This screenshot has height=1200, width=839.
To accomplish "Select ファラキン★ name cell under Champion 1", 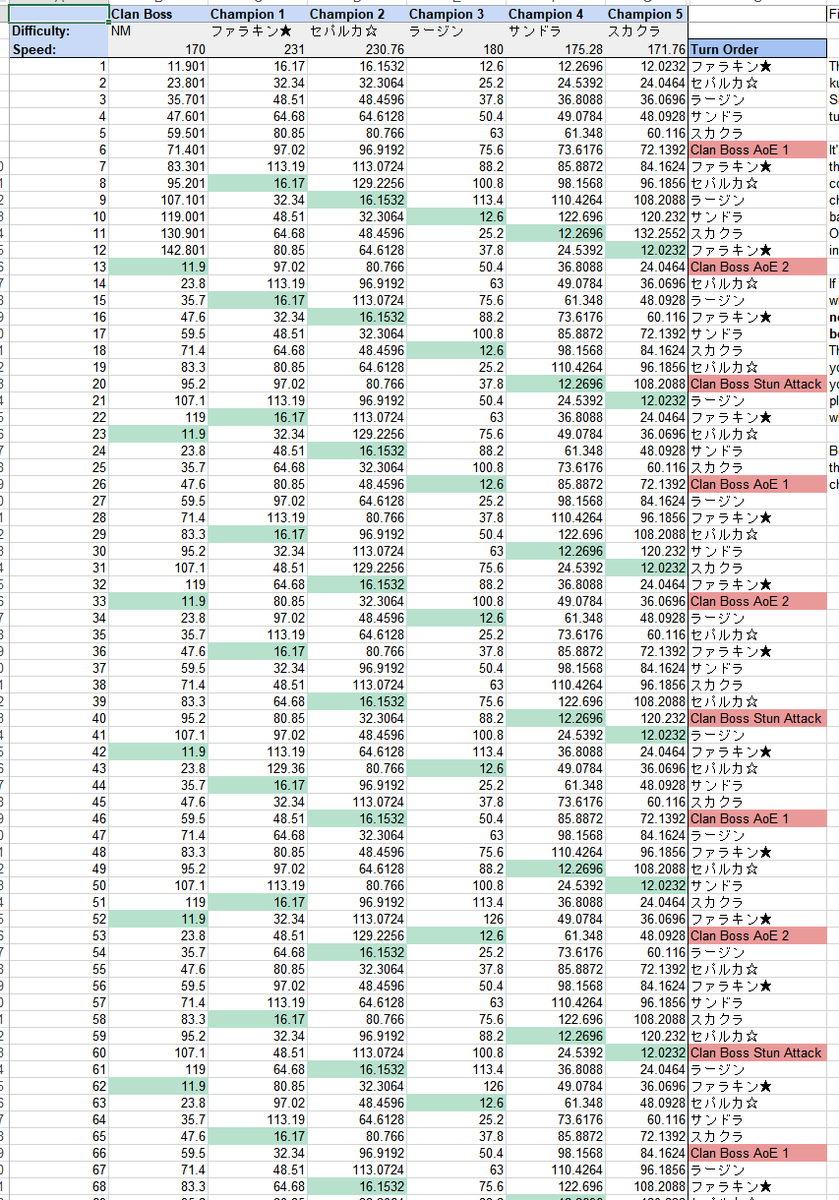I will tap(258, 32).
